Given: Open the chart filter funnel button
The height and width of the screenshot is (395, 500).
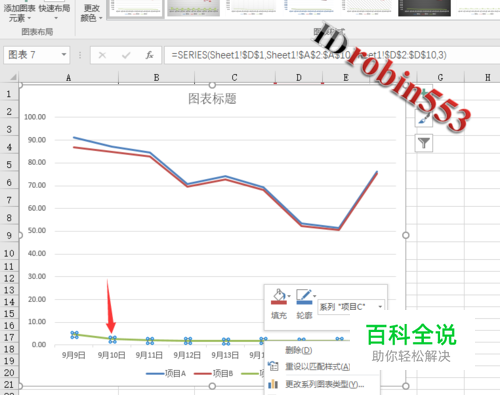Looking at the screenshot, I should point(424,143).
